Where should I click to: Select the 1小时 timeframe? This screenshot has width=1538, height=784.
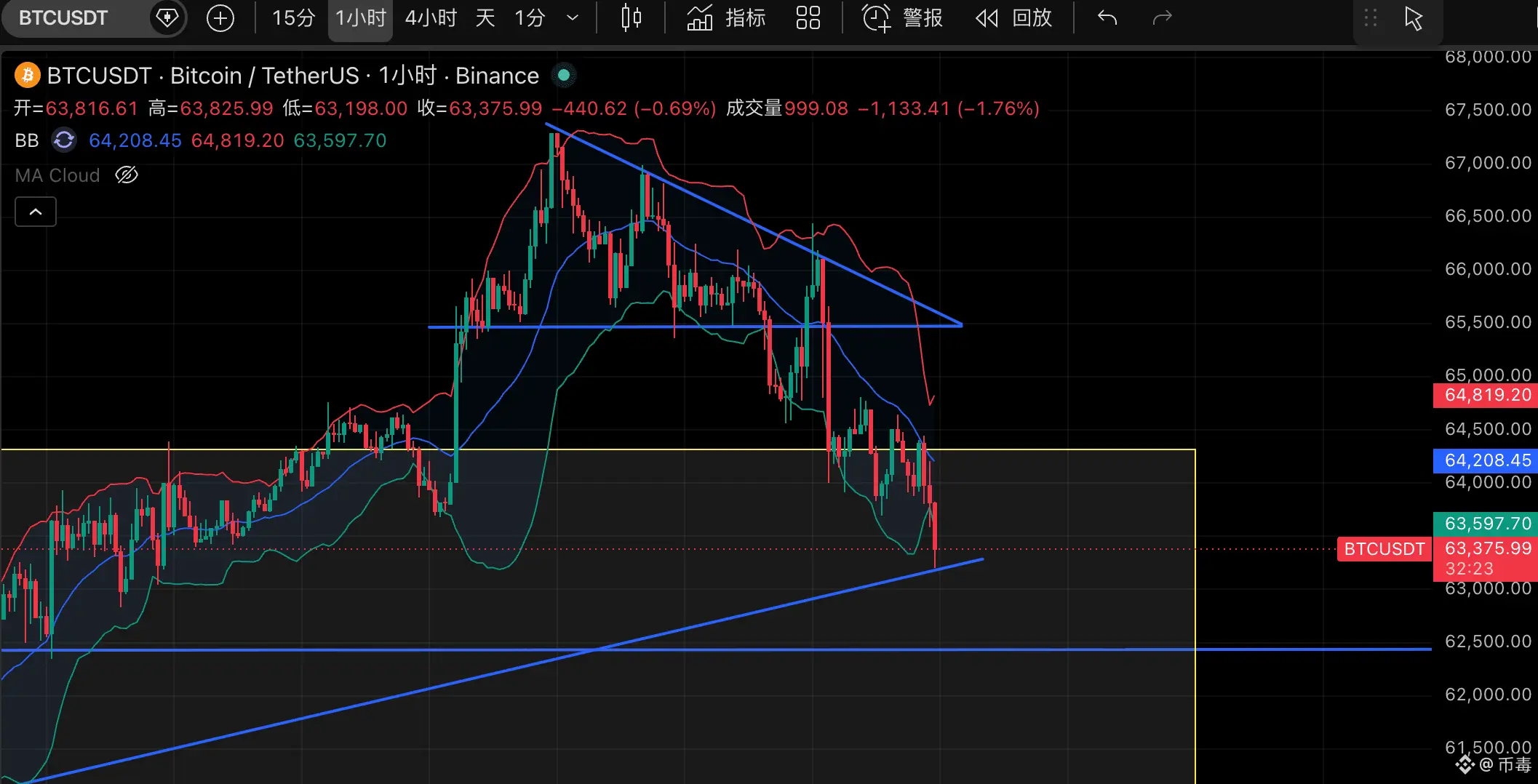coord(360,17)
